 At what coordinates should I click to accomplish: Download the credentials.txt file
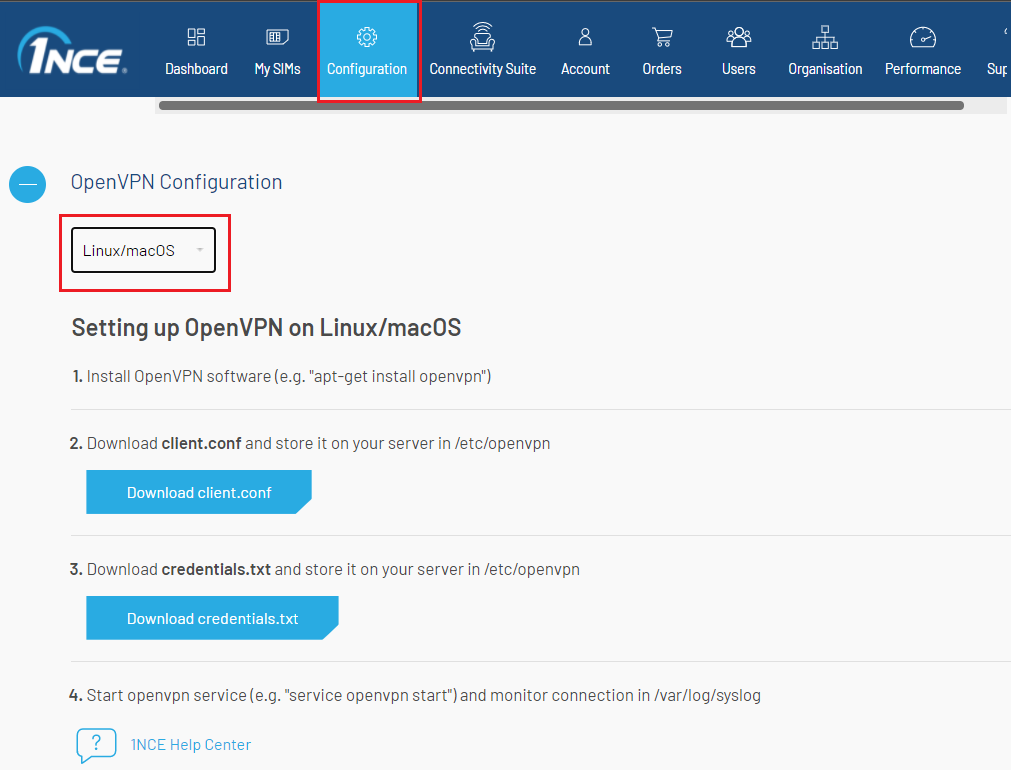tap(212, 619)
